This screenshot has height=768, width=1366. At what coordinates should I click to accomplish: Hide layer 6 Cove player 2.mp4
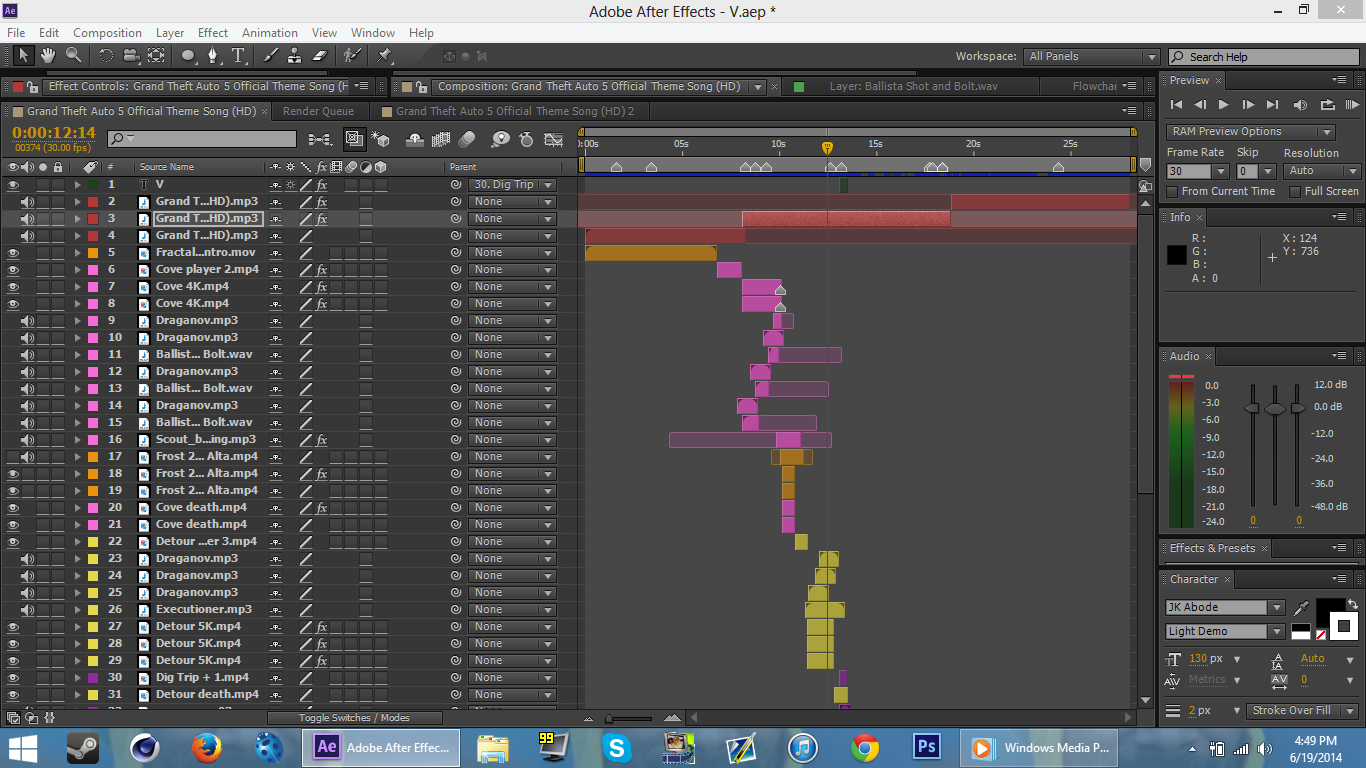coord(13,270)
